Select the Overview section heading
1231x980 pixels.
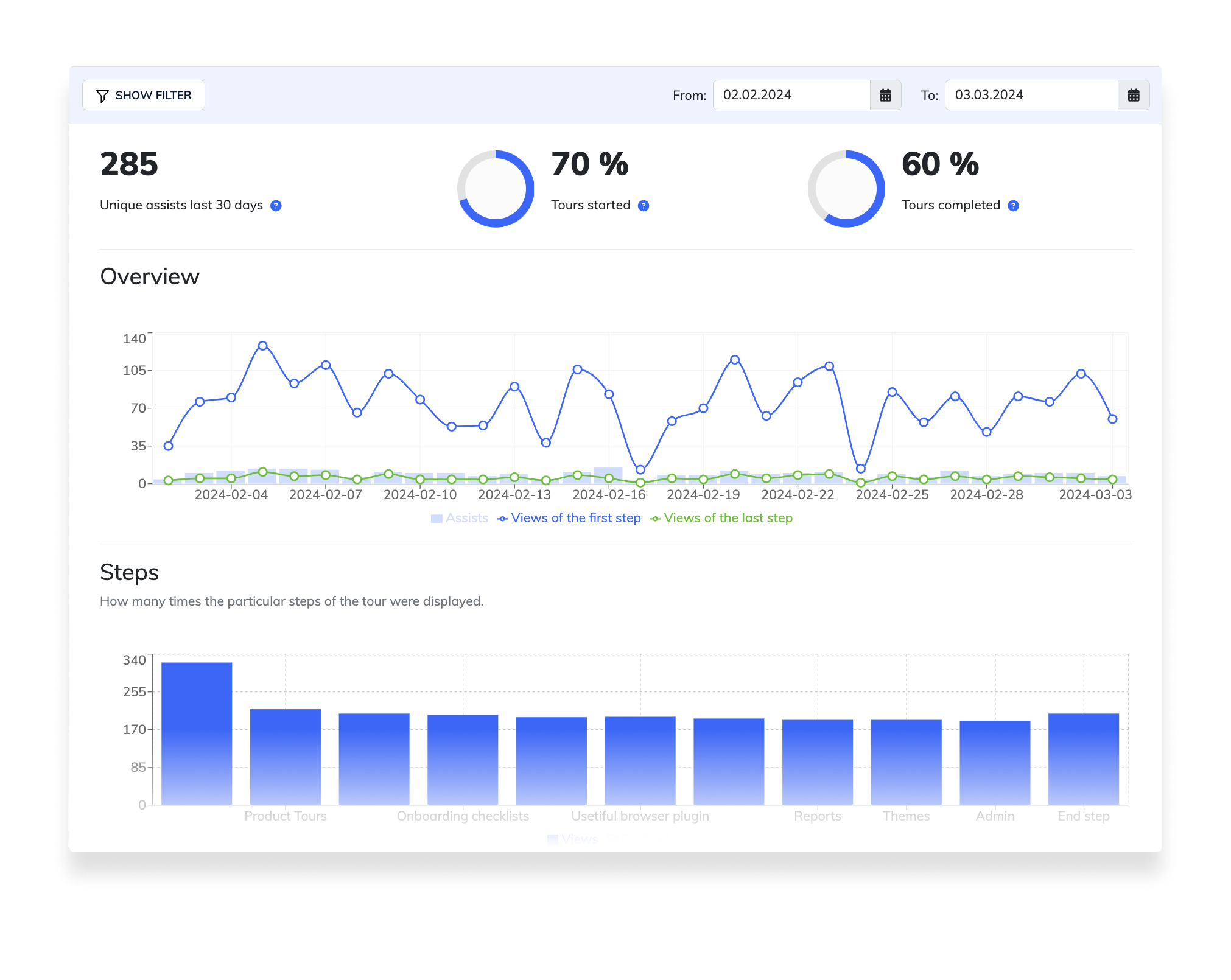149,276
